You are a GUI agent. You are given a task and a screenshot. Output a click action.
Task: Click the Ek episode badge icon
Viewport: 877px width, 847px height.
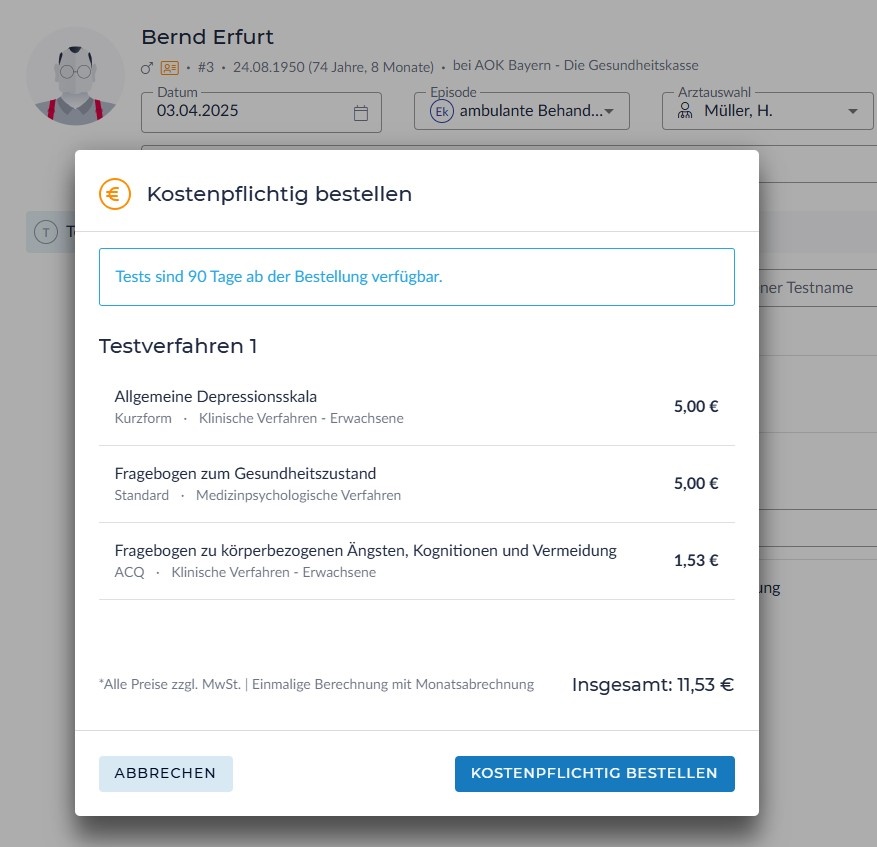(x=442, y=111)
